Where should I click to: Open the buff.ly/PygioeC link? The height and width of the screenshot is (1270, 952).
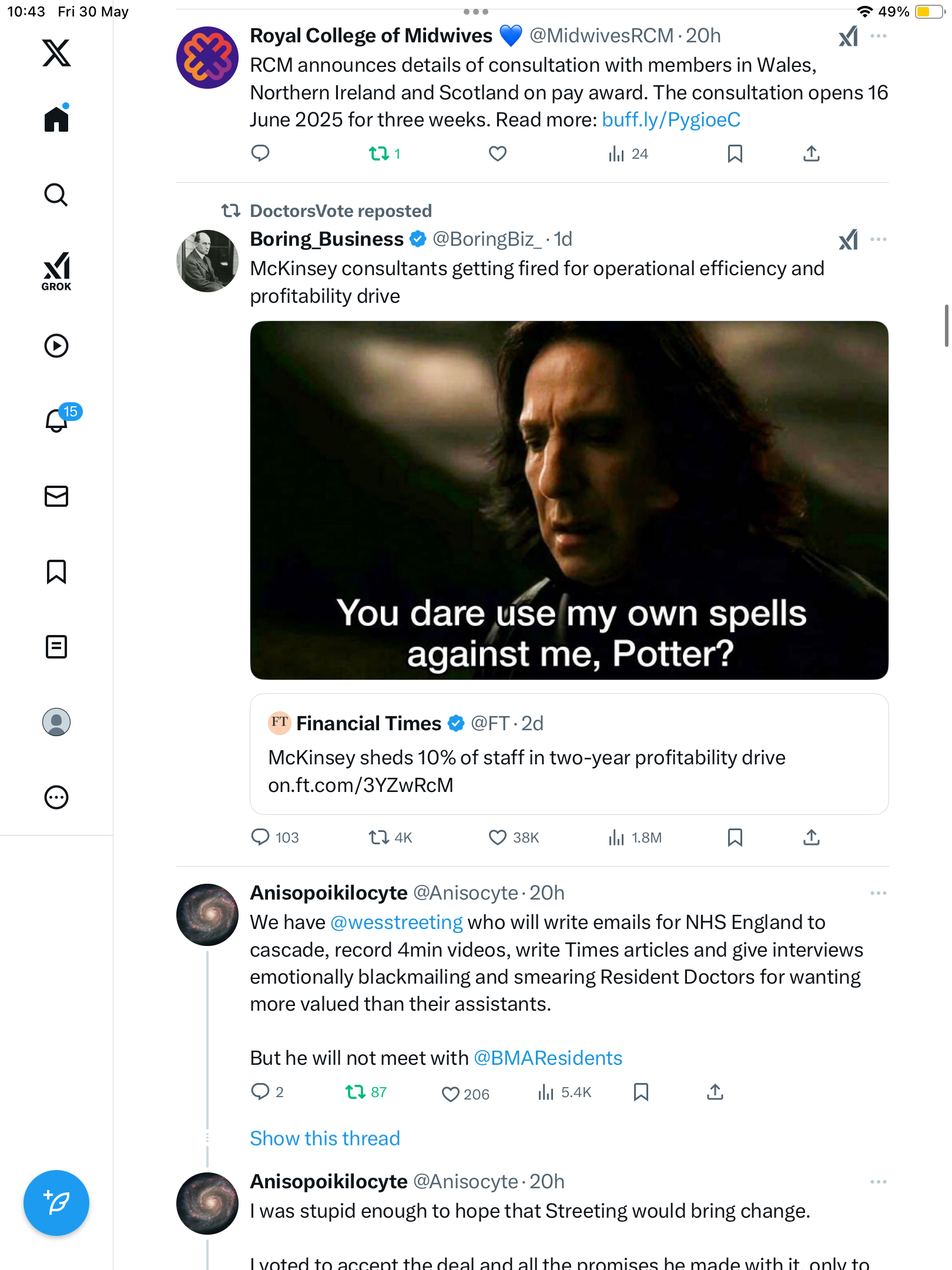click(x=671, y=120)
